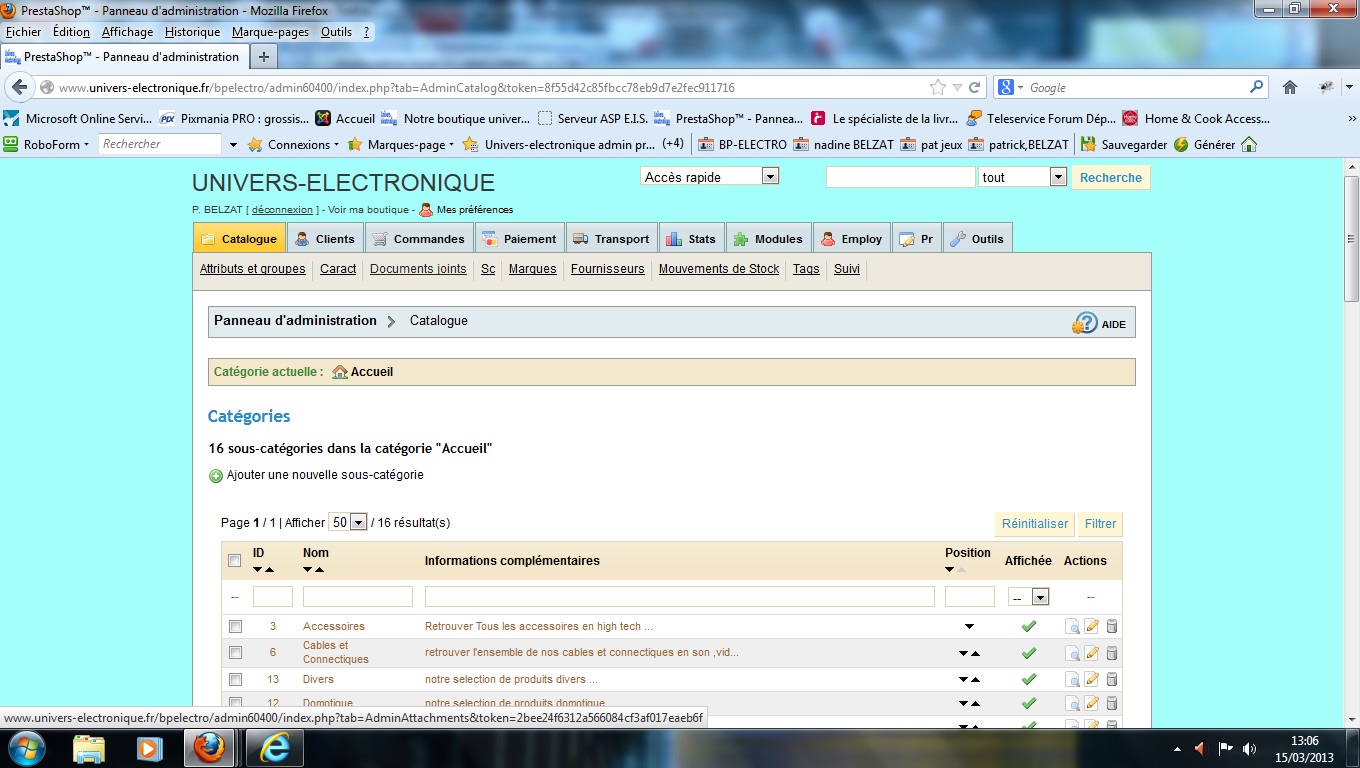Tick the select-all checkbox in table header
The height and width of the screenshot is (768, 1360).
coord(235,561)
